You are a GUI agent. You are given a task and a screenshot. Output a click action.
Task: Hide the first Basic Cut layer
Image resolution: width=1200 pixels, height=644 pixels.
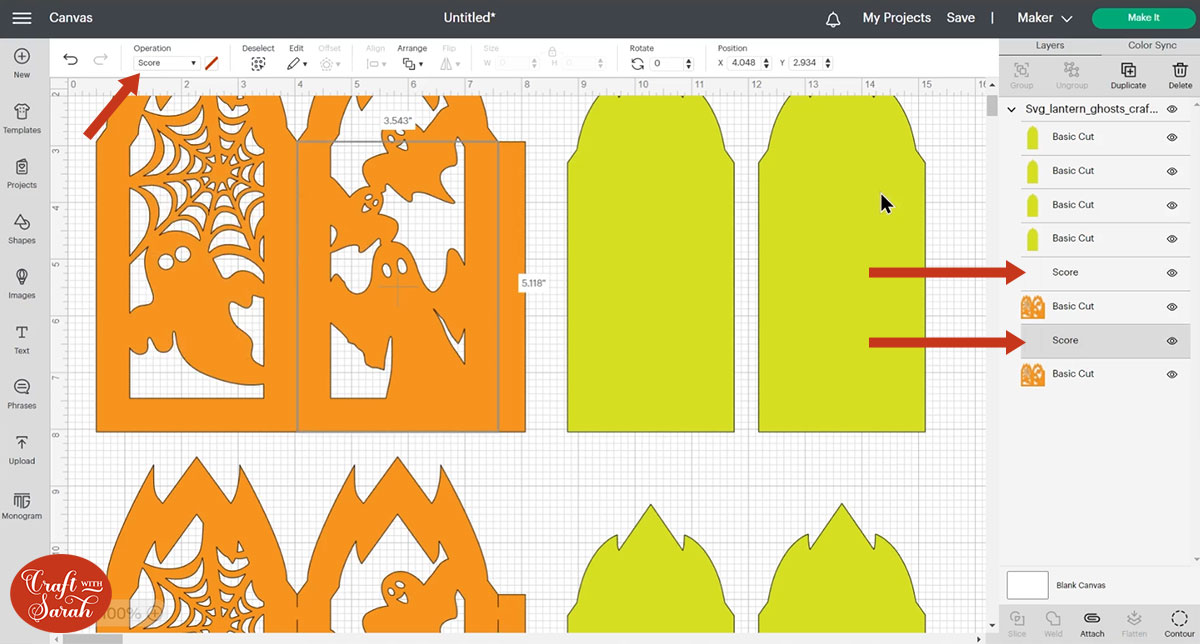[1172, 137]
